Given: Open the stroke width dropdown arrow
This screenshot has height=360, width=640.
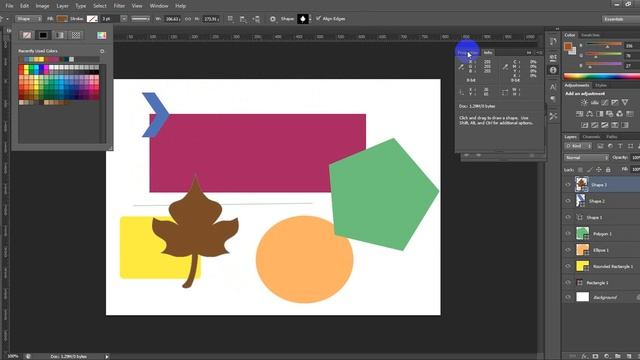Looking at the screenshot, I should (124, 19).
